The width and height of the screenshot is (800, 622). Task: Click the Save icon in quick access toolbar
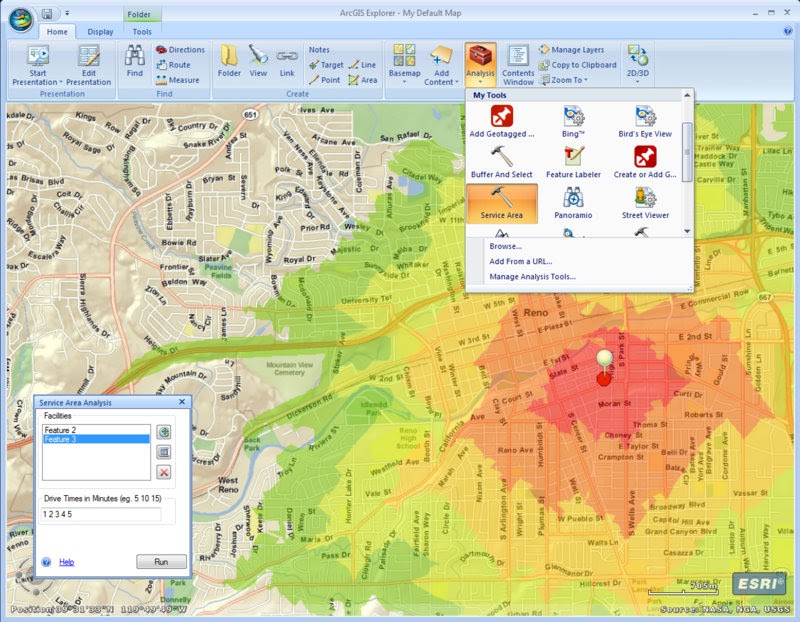point(47,13)
